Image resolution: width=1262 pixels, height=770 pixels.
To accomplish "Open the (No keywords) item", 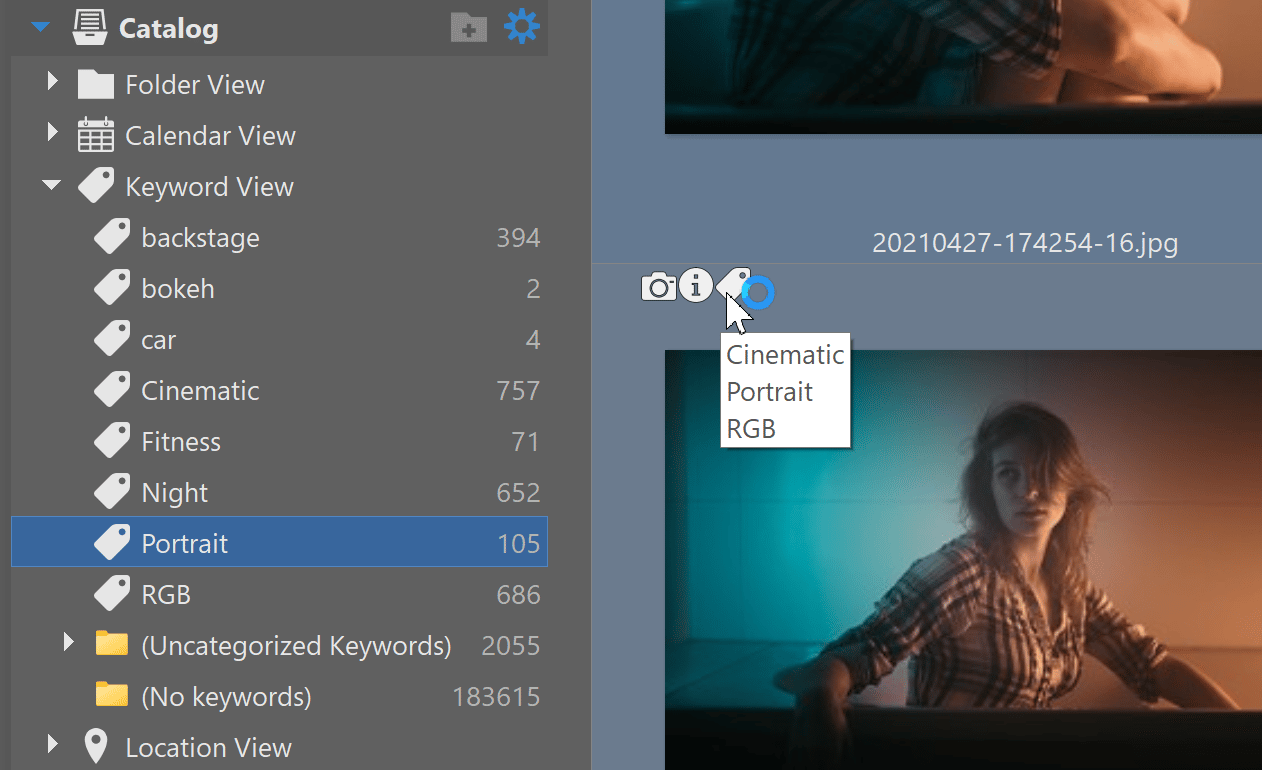I will [x=226, y=697].
